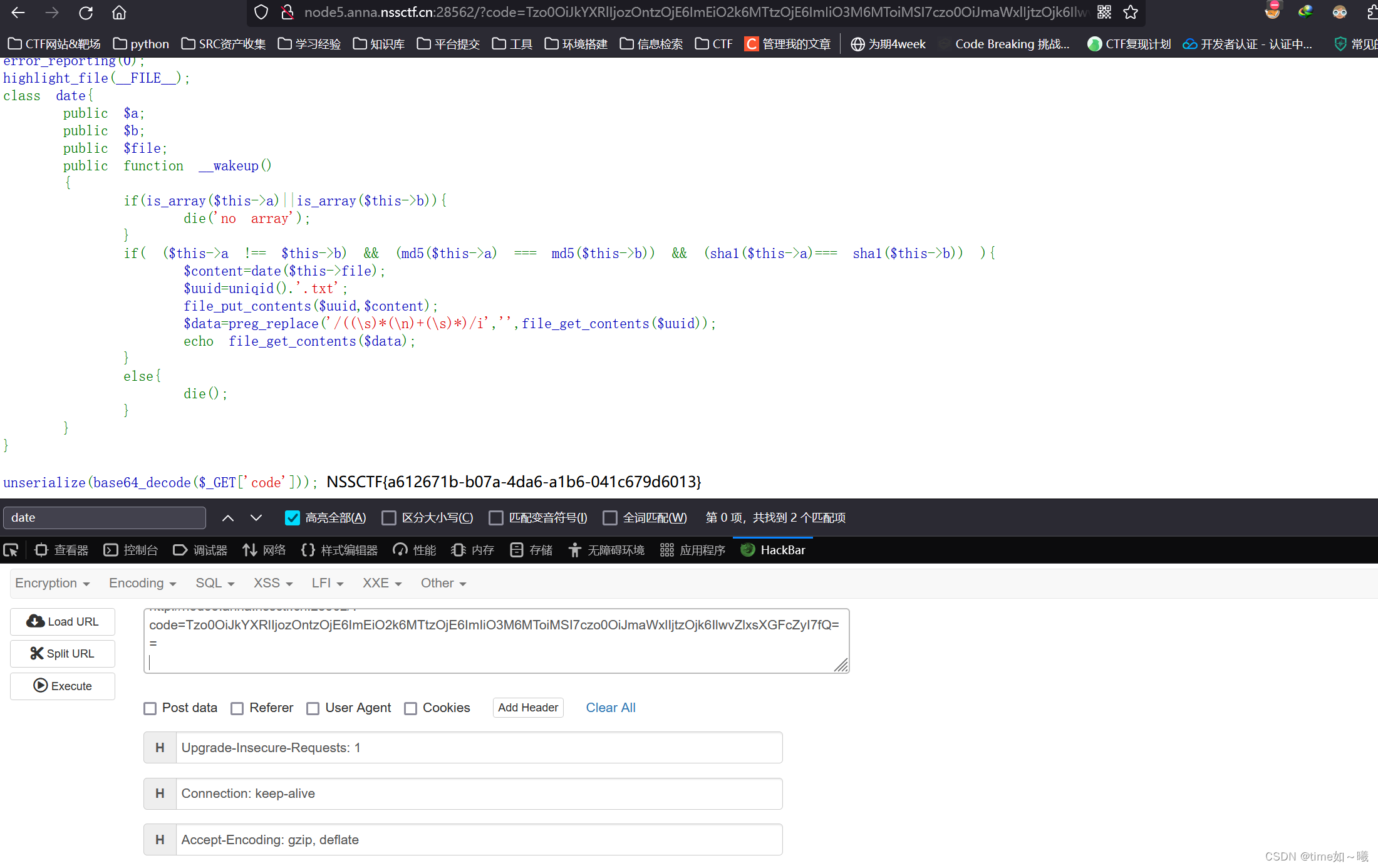Click the Split URL button

[x=62, y=653]
